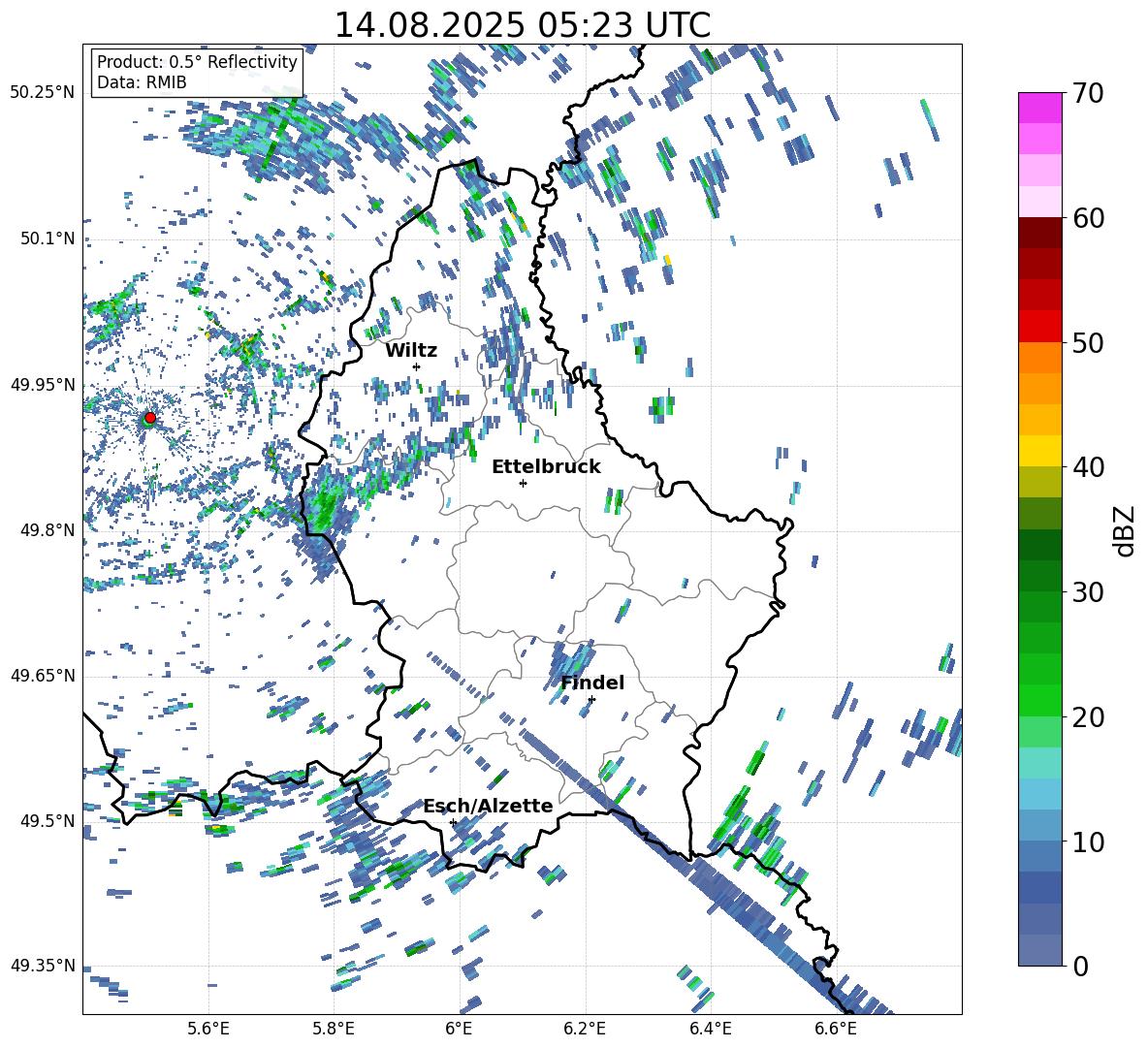Viewport: 1148px width, 1048px height.
Task: Click the Findel station label
Action: [592, 683]
